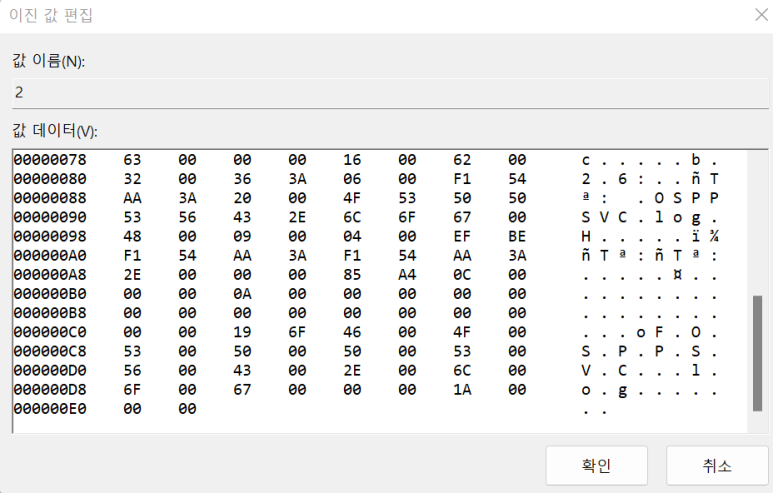Select byte 09 in row 00000098

point(242,237)
